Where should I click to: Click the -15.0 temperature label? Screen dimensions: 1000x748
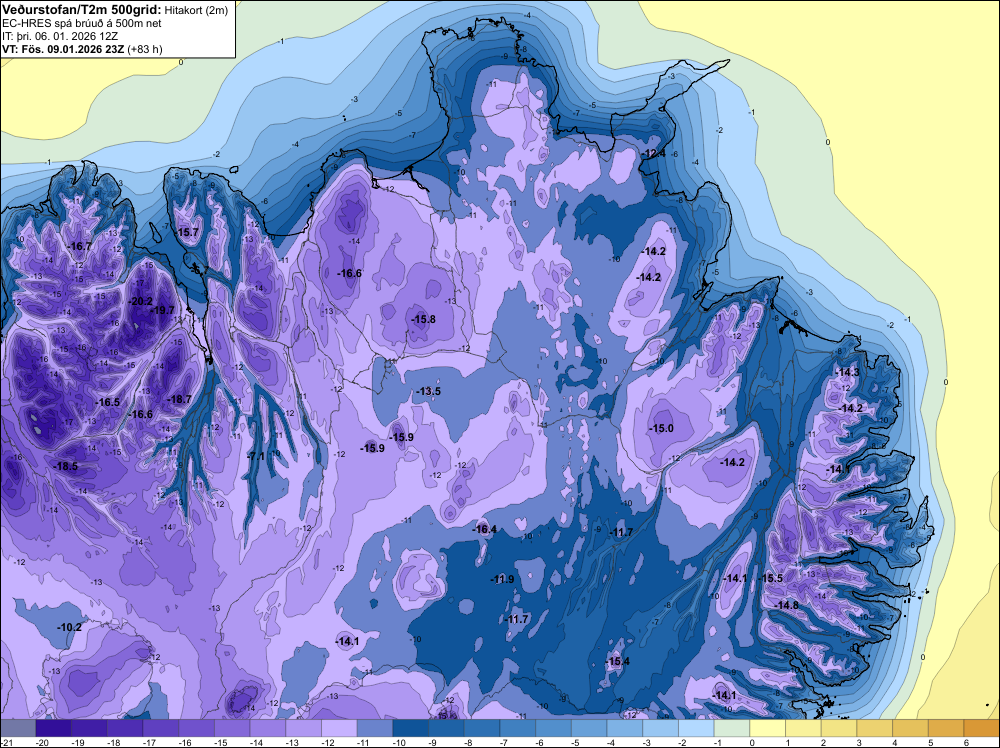click(661, 428)
